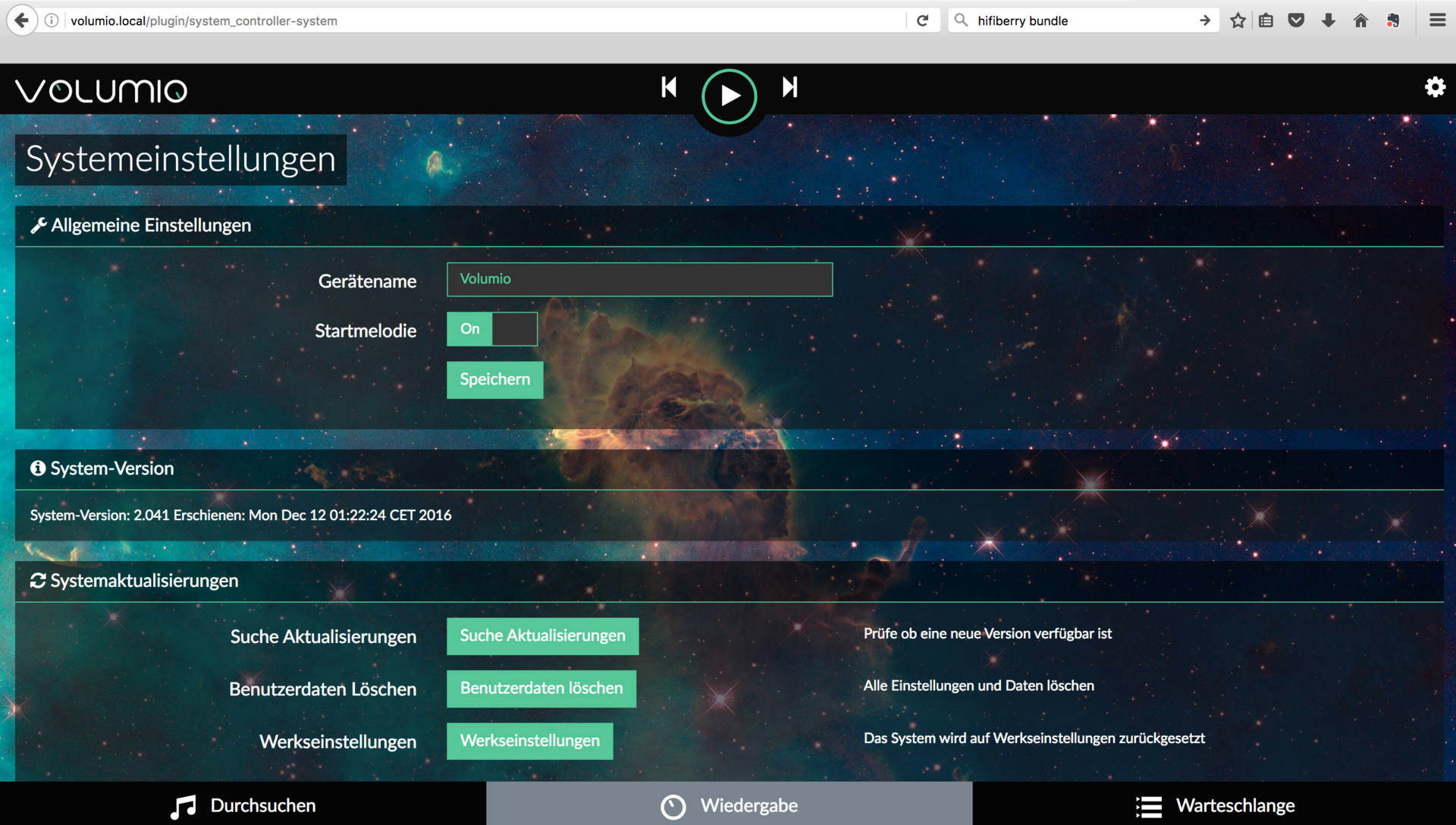Click the Benutzerdaten löschen button
The image size is (1456, 825).
(x=541, y=689)
